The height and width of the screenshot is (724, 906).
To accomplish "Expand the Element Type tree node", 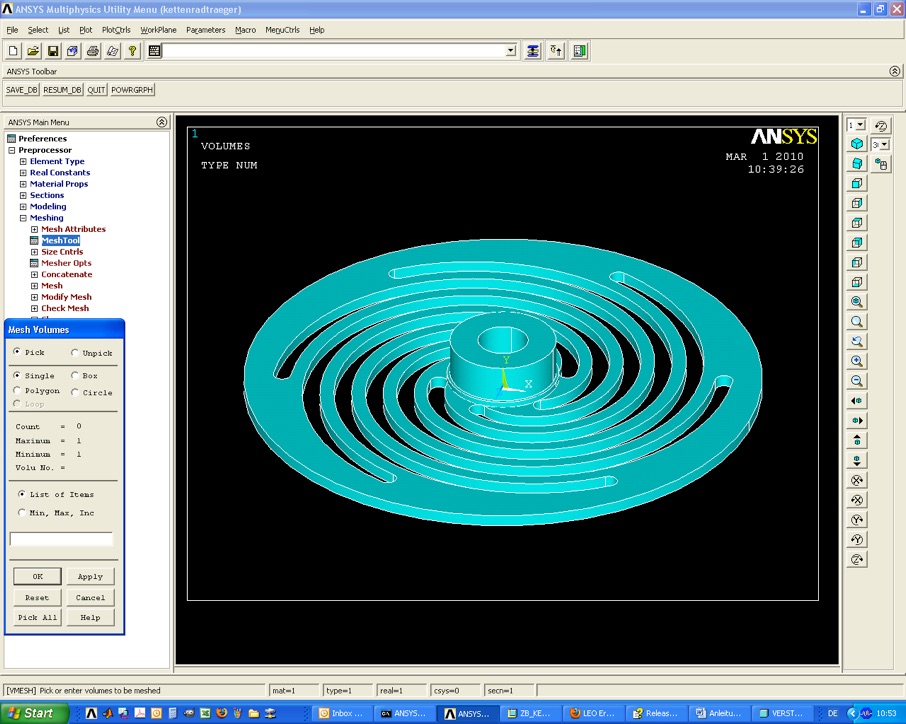I will click(x=23, y=161).
